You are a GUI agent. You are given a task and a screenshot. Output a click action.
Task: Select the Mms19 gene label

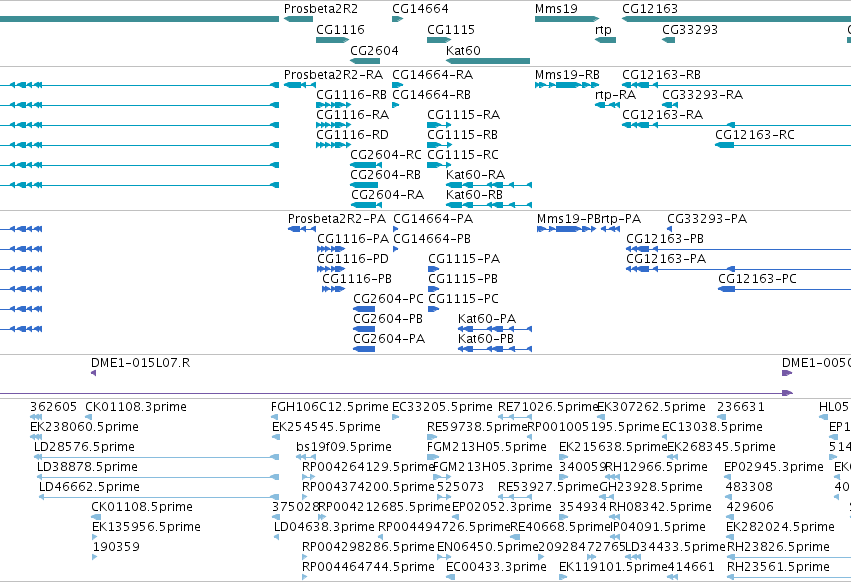point(556,9)
